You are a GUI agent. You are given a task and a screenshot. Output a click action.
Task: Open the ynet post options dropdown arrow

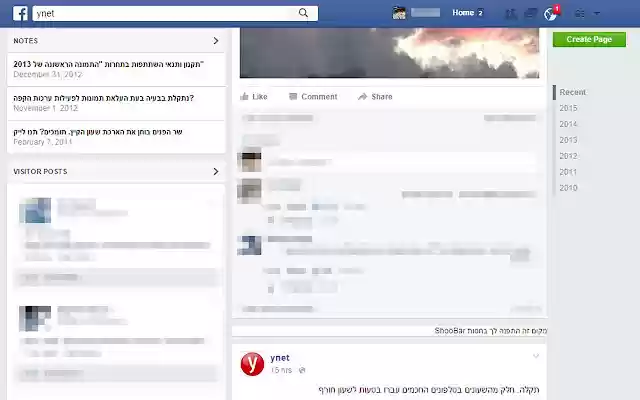pos(536,356)
